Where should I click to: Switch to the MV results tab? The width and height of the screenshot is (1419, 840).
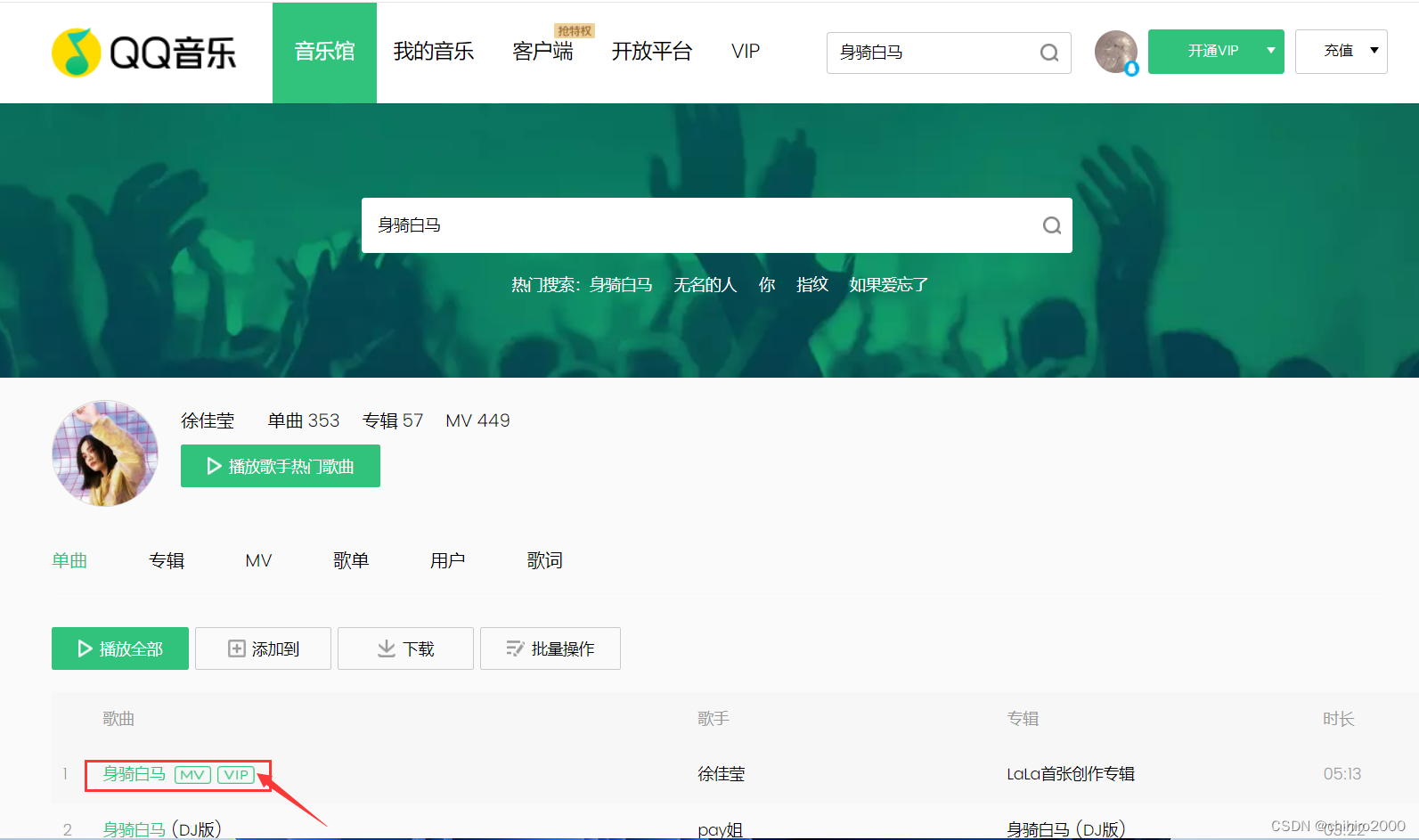(x=258, y=560)
